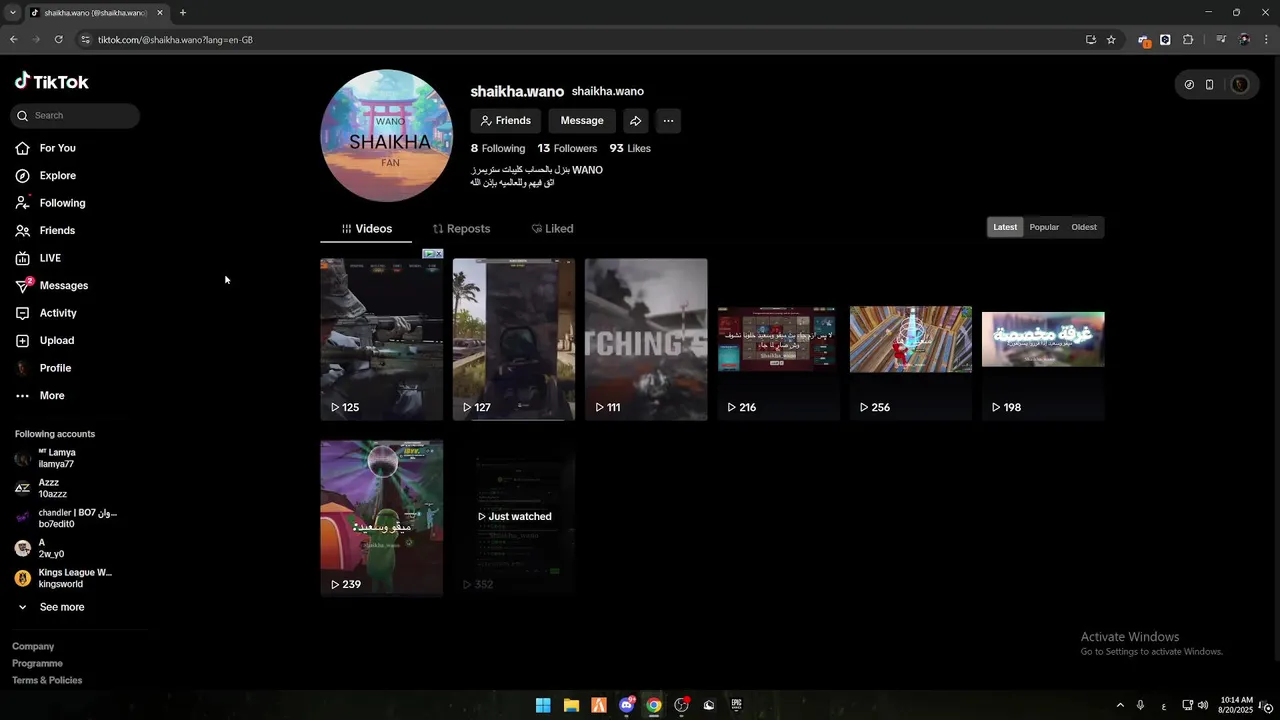The image size is (1280, 720).
Task: Open the Windows Start menu
Action: point(543,705)
